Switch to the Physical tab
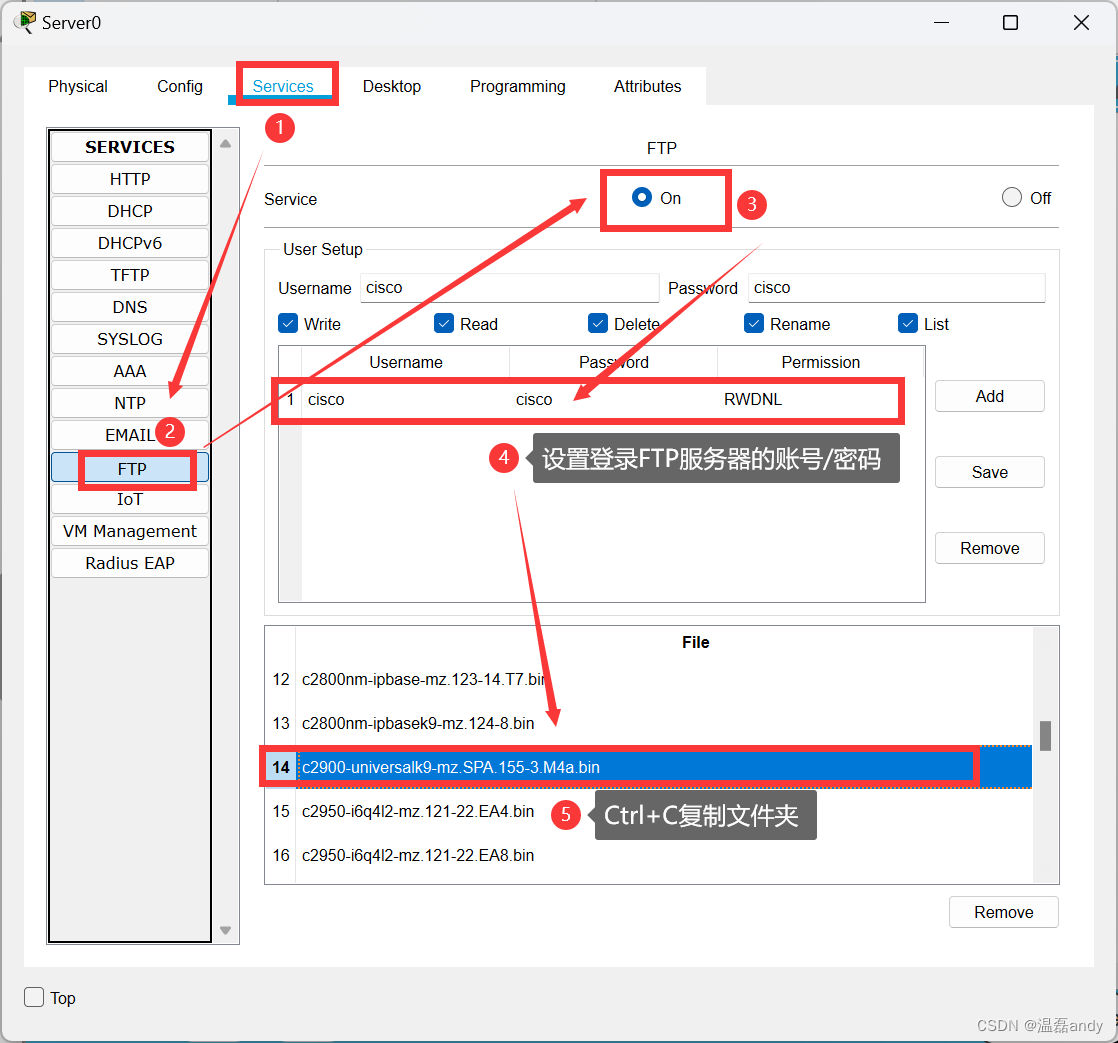This screenshot has width=1118, height=1043. pyautogui.click(x=78, y=86)
